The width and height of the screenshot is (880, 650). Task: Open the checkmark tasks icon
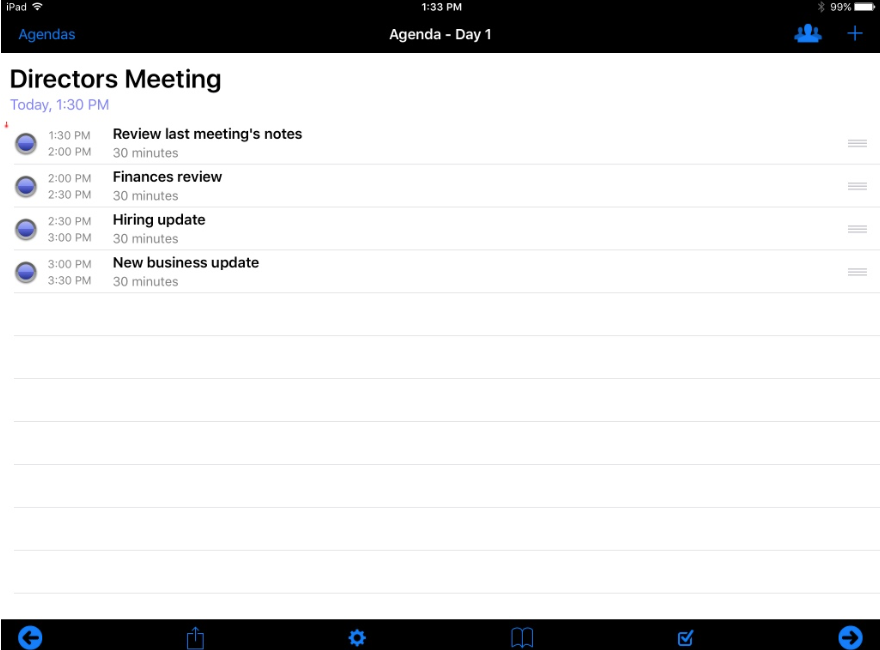[x=685, y=638]
